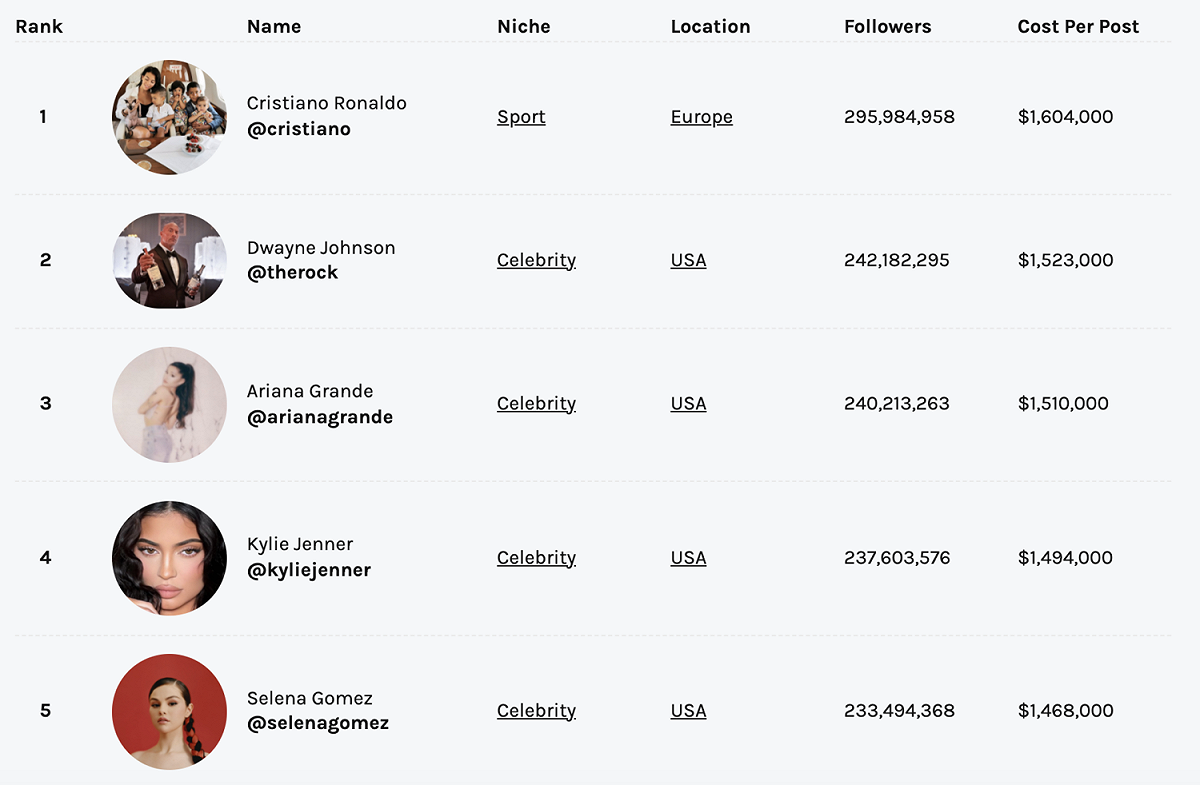Click Celebrity niche for Kylie Jenner
This screenshot has height=785, width=1200.
[x=536, y=558]
